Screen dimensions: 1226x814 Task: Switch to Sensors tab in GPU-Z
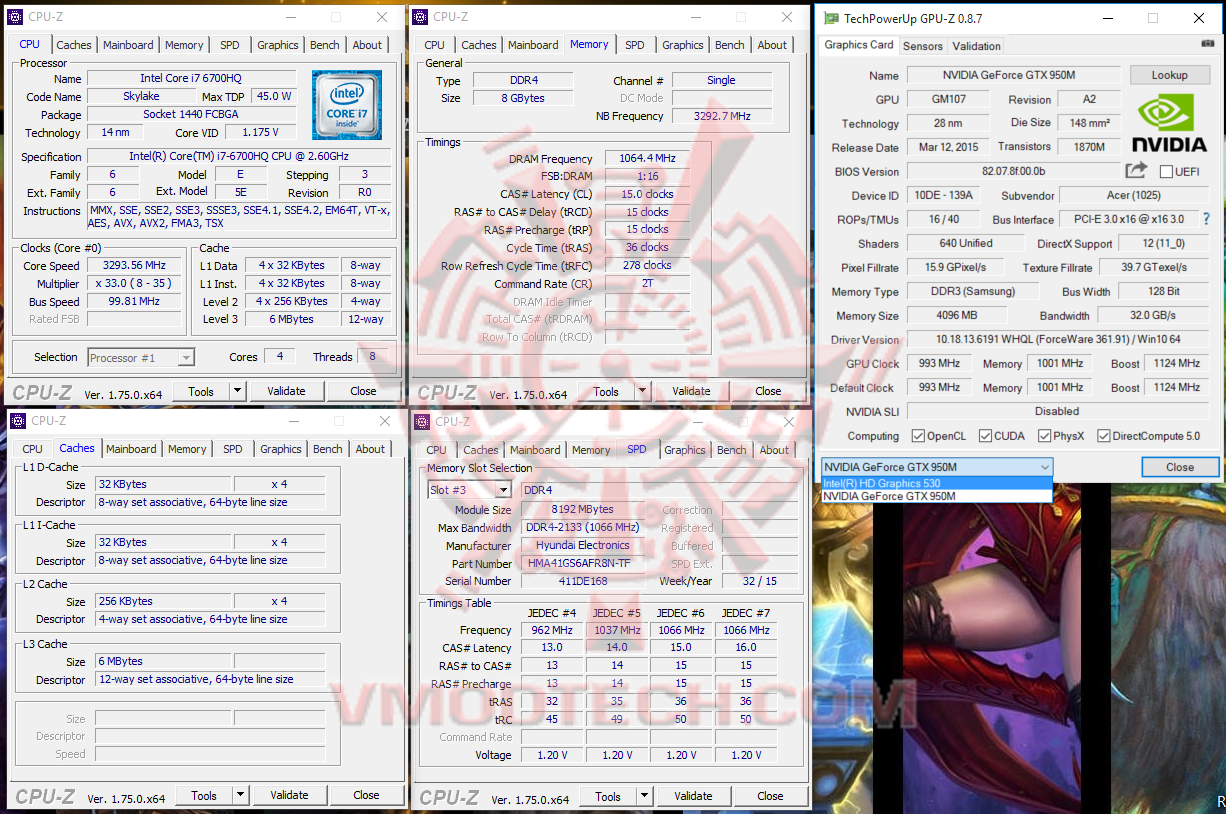click(x=922, y=46)
